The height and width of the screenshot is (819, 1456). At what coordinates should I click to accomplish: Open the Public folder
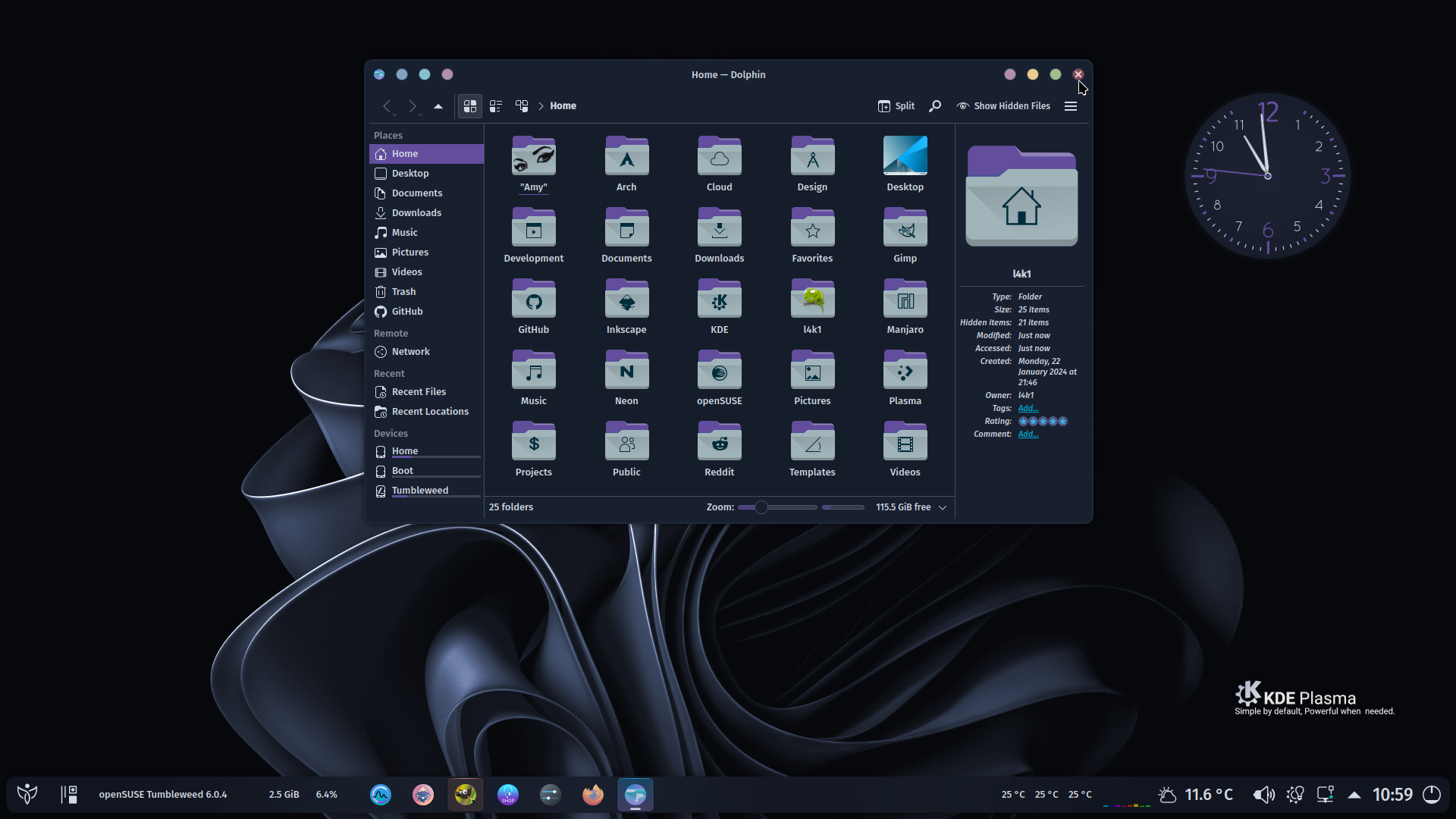pos(626,449)
